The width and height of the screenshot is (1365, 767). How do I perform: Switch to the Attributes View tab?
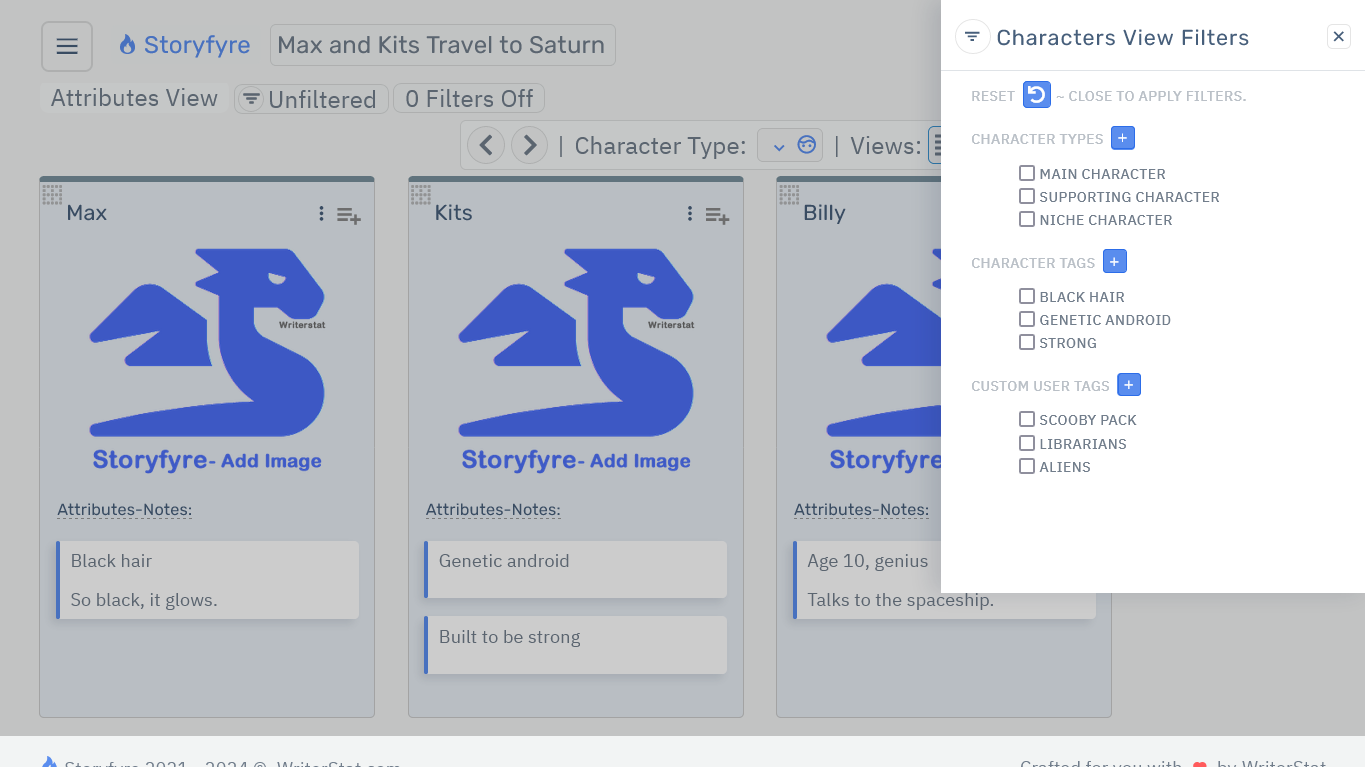click(131, 98)
